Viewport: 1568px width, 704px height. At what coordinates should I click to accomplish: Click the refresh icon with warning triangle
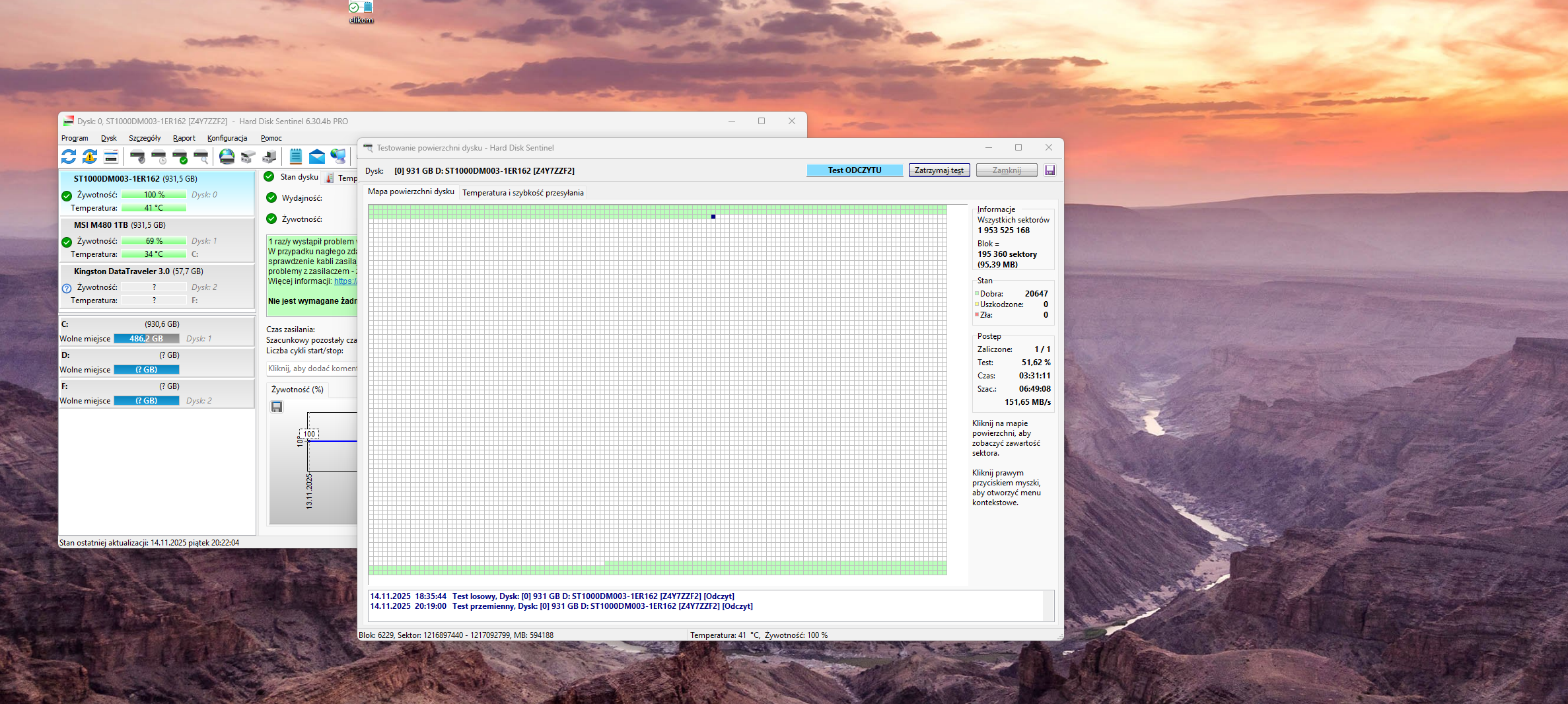(90, 157)
